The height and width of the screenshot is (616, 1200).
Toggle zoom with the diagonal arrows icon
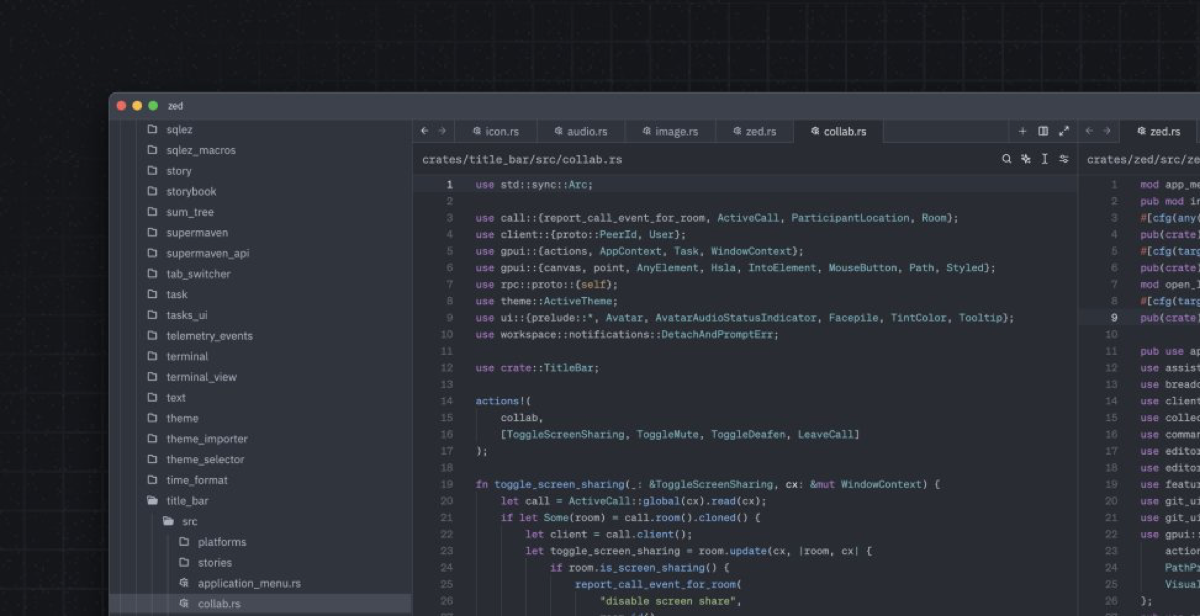pyautogui.click(x=1064, y=131)
